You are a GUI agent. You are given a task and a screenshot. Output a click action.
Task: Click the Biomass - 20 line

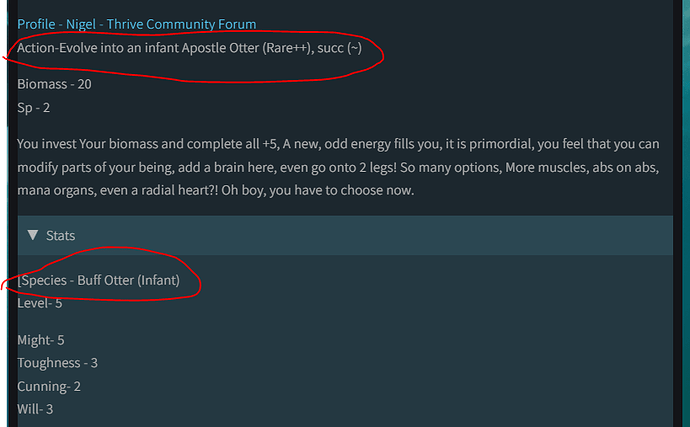(54, 84)
